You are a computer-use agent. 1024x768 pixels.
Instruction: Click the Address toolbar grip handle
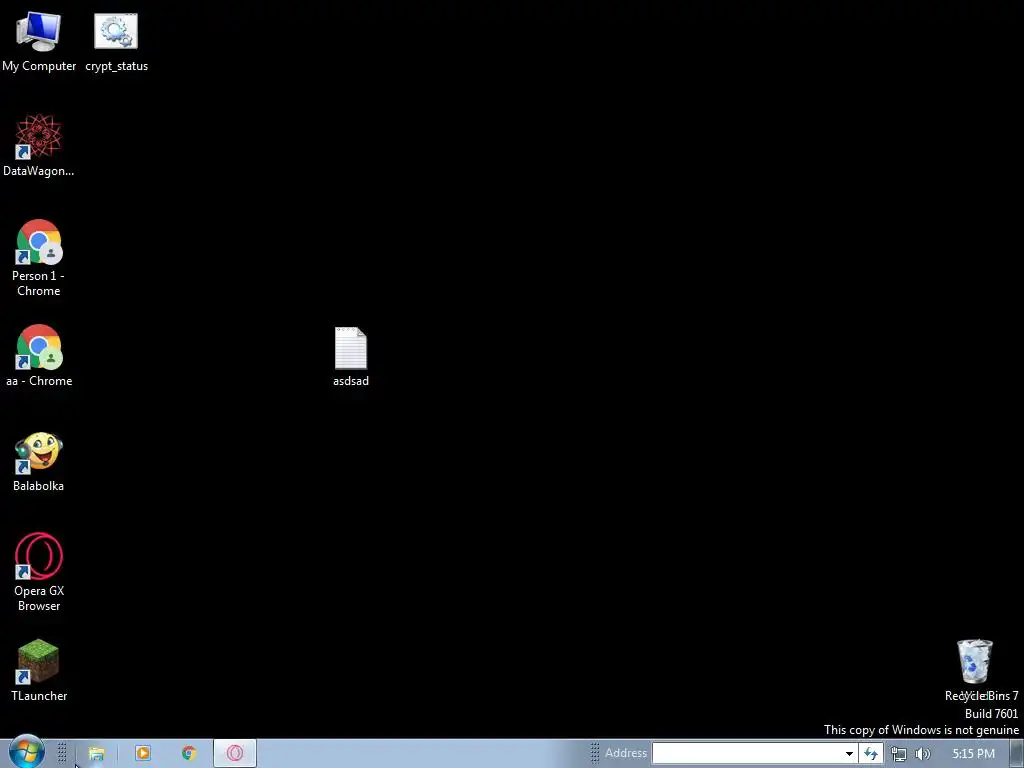pos(594,753)
